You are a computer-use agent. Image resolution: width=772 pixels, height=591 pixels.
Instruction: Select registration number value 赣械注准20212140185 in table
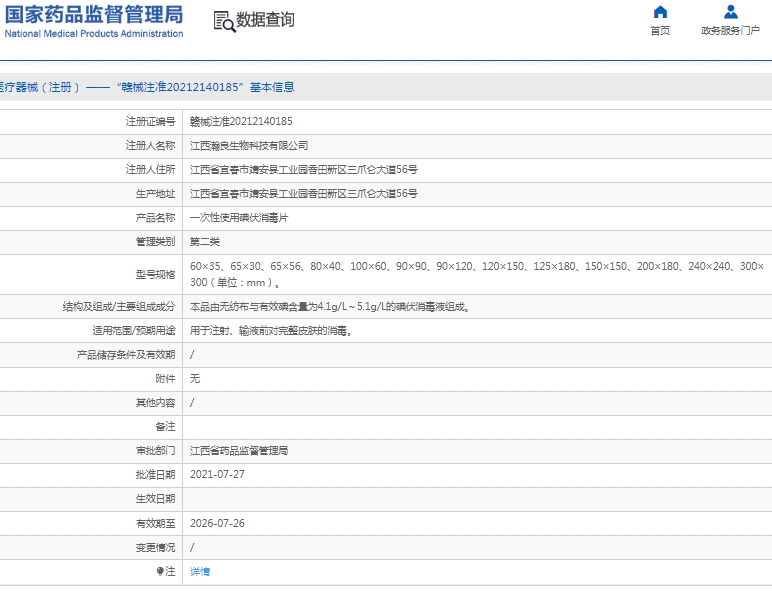pos(241,121)
